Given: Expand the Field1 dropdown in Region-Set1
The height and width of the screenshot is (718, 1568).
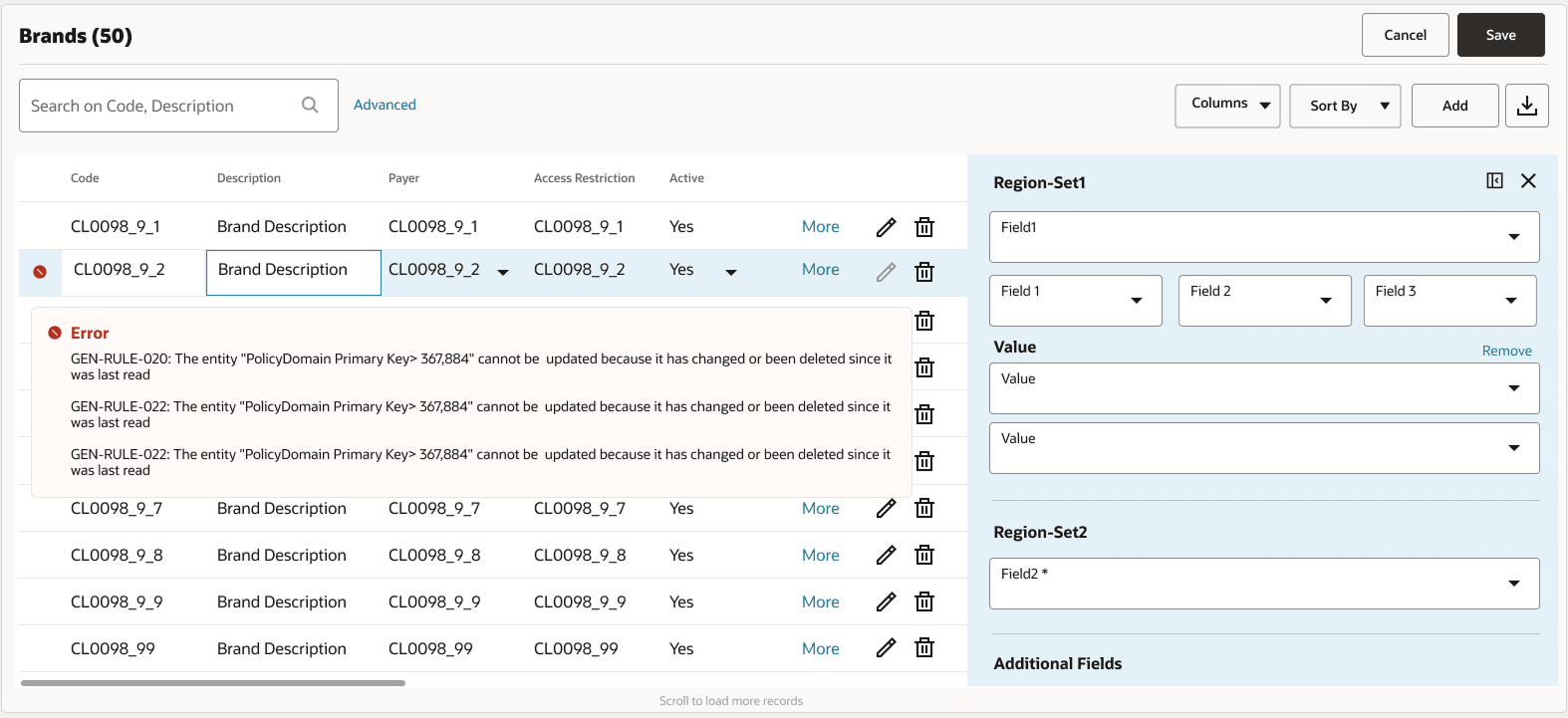Looking at the screenshot, I should click(x=1264, y=237).
